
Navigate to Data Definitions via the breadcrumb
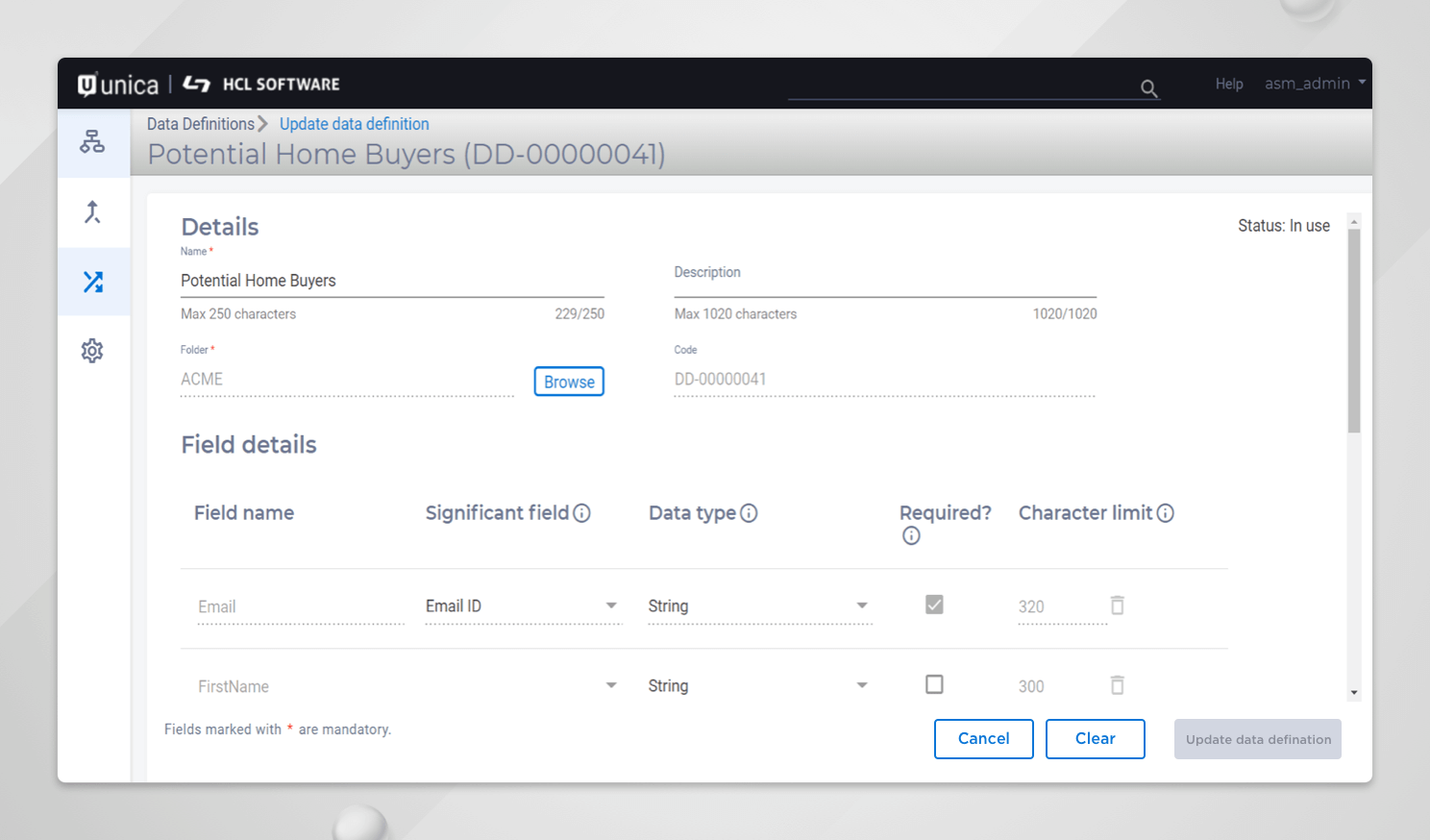coord(200,124)
